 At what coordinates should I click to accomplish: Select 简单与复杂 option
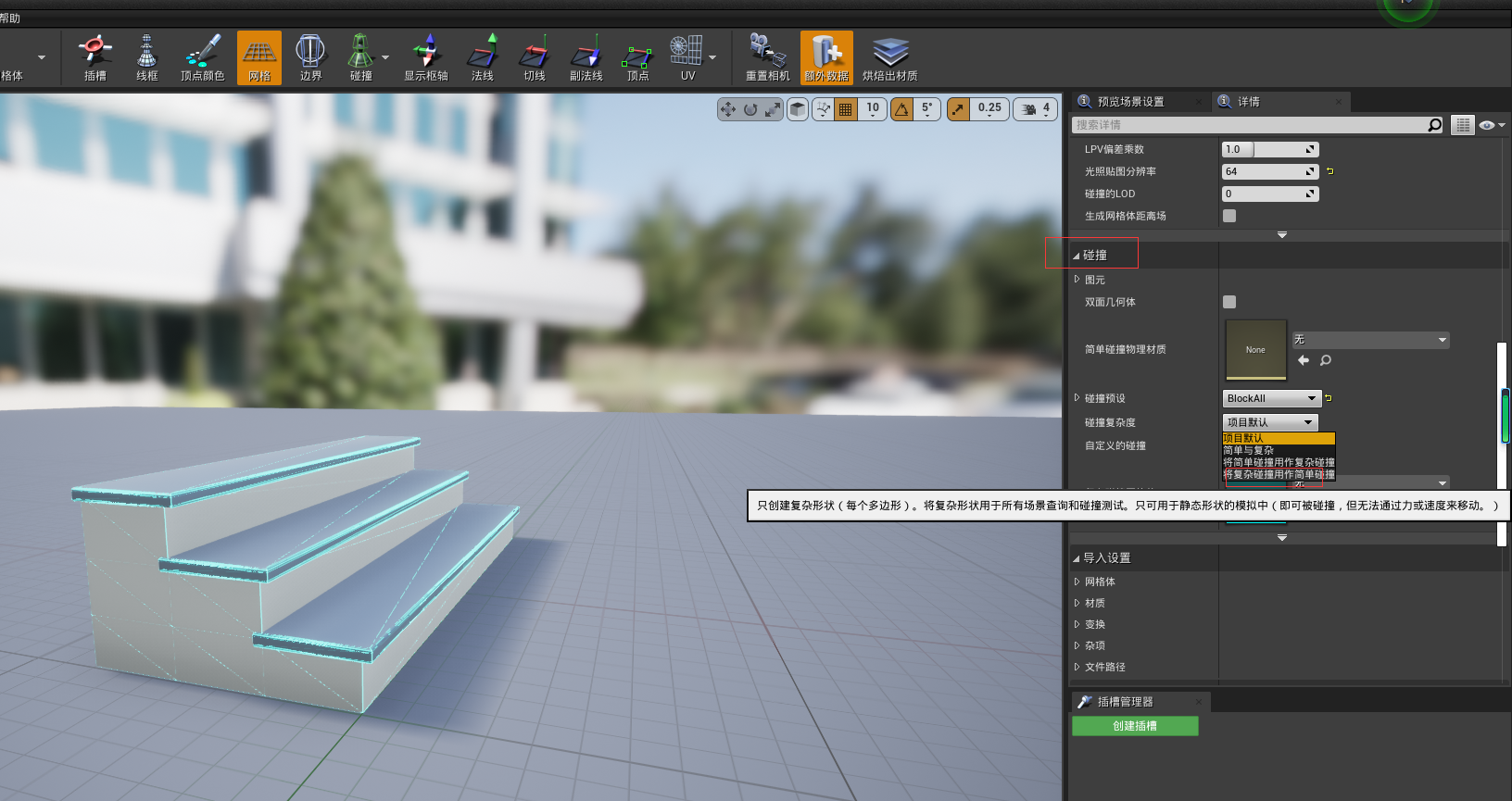click(1279, 450)
